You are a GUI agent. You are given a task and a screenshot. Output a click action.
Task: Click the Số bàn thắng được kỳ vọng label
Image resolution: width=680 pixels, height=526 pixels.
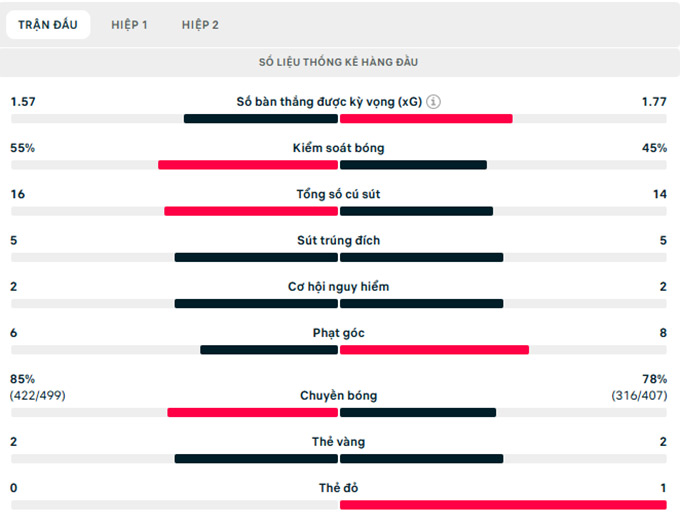(328, 102)
